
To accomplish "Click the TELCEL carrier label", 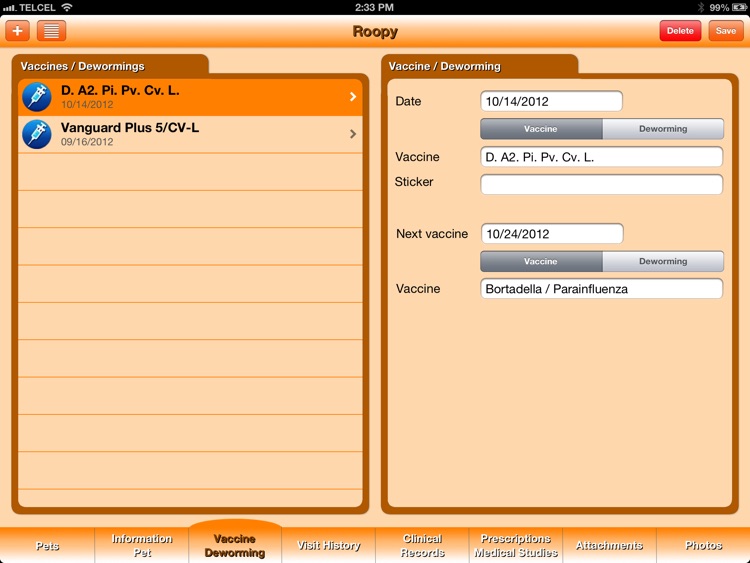I will click(37, 7).
